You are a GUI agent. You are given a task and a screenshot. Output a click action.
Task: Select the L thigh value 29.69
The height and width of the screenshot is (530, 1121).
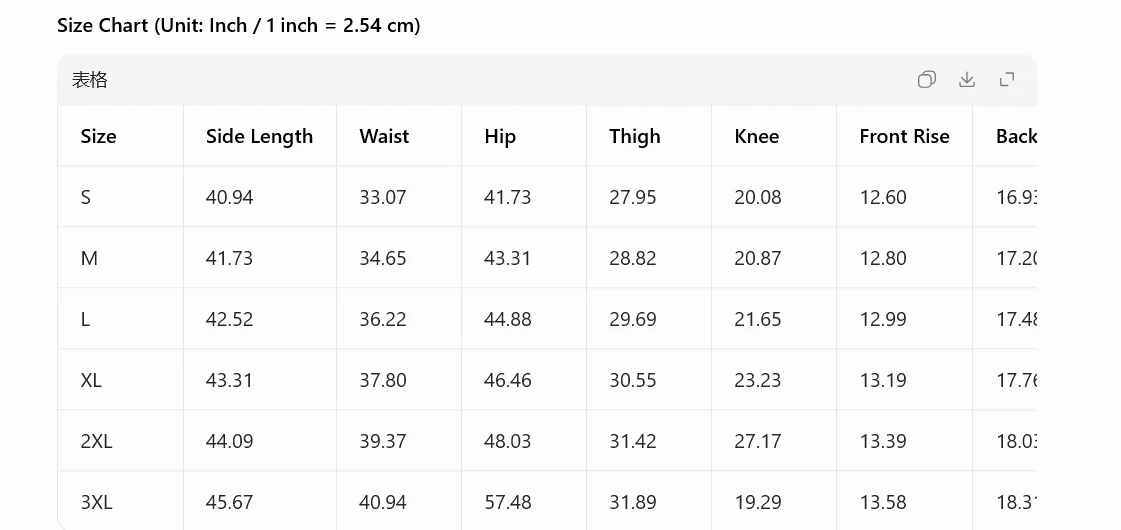[633, 319]
